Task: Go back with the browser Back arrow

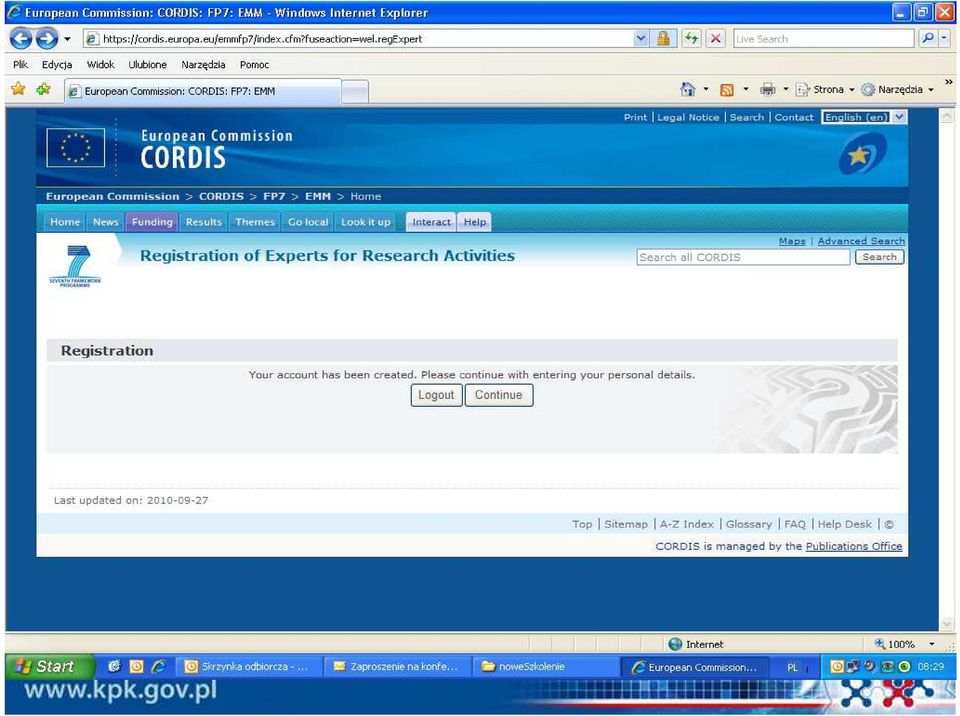Action: click(21, 39)
